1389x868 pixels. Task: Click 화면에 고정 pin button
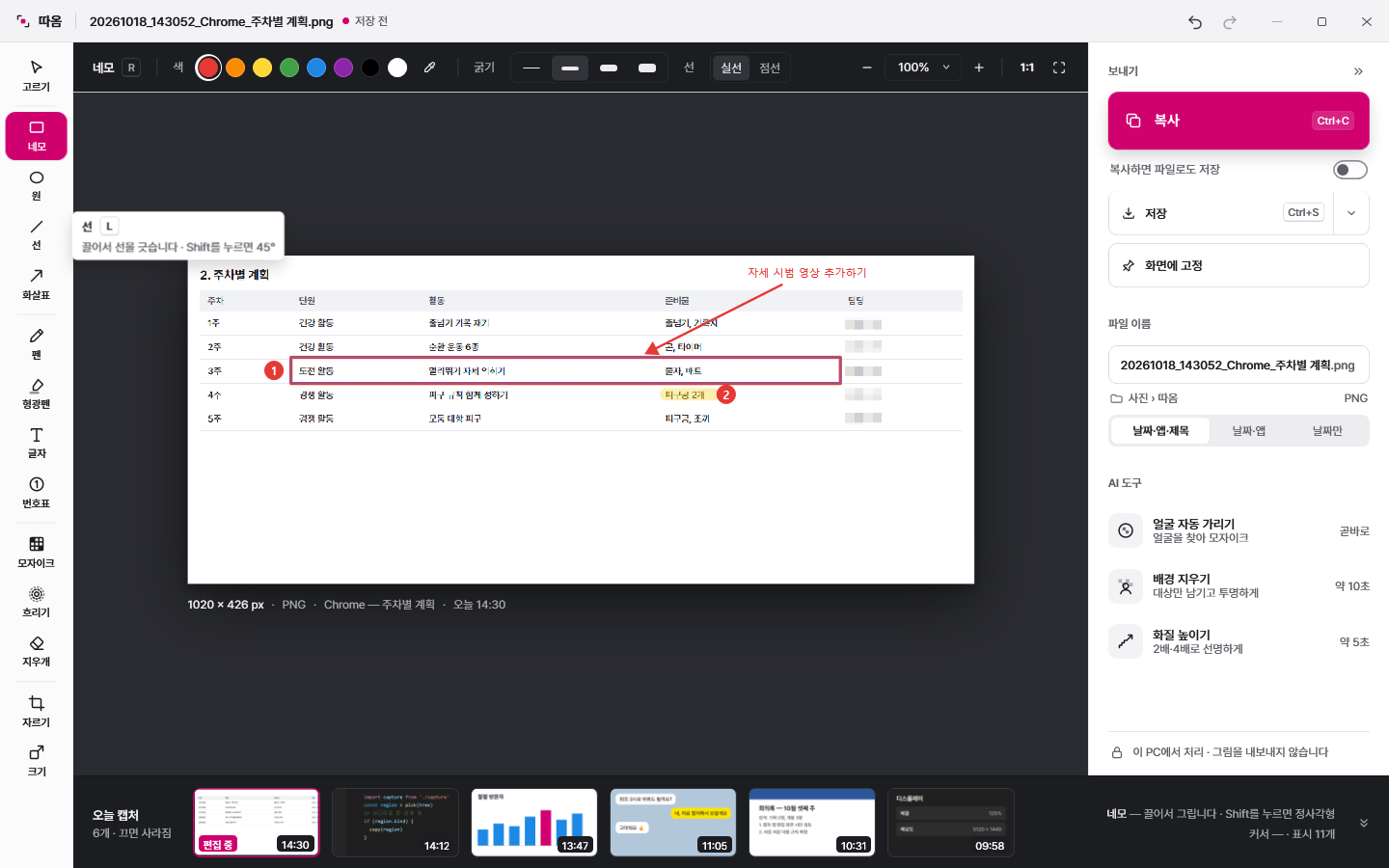(x=1239, y=265)
